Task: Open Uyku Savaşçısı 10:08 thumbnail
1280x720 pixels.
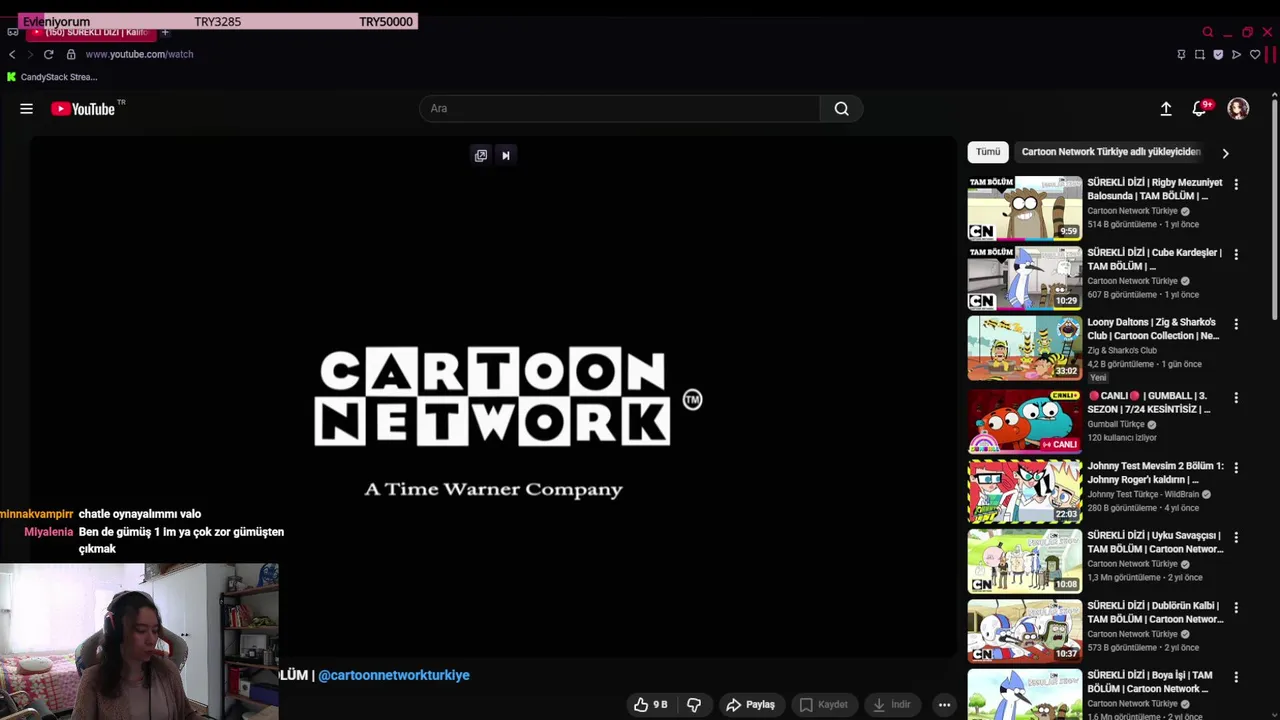Action: (x=1025, y=561)
